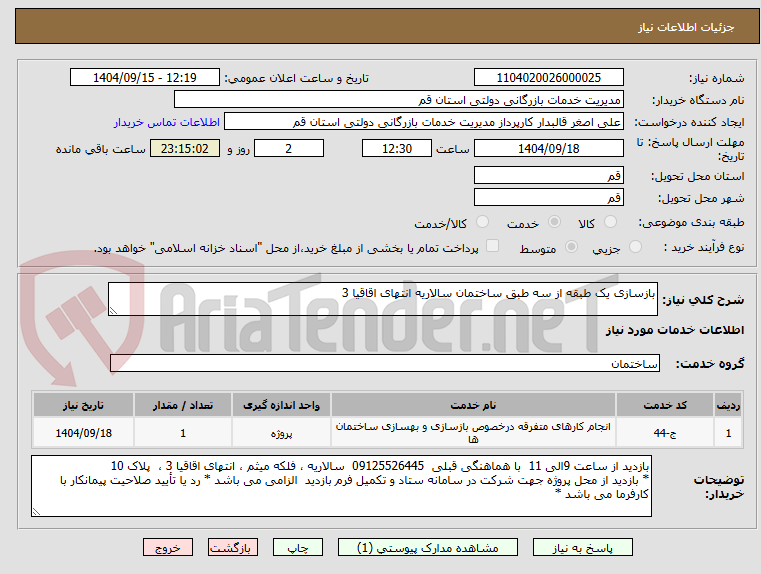Screen dimensions: 761x574
Task: Click the شرح کلی نیاز text area
Action: [x=383, y=299]
